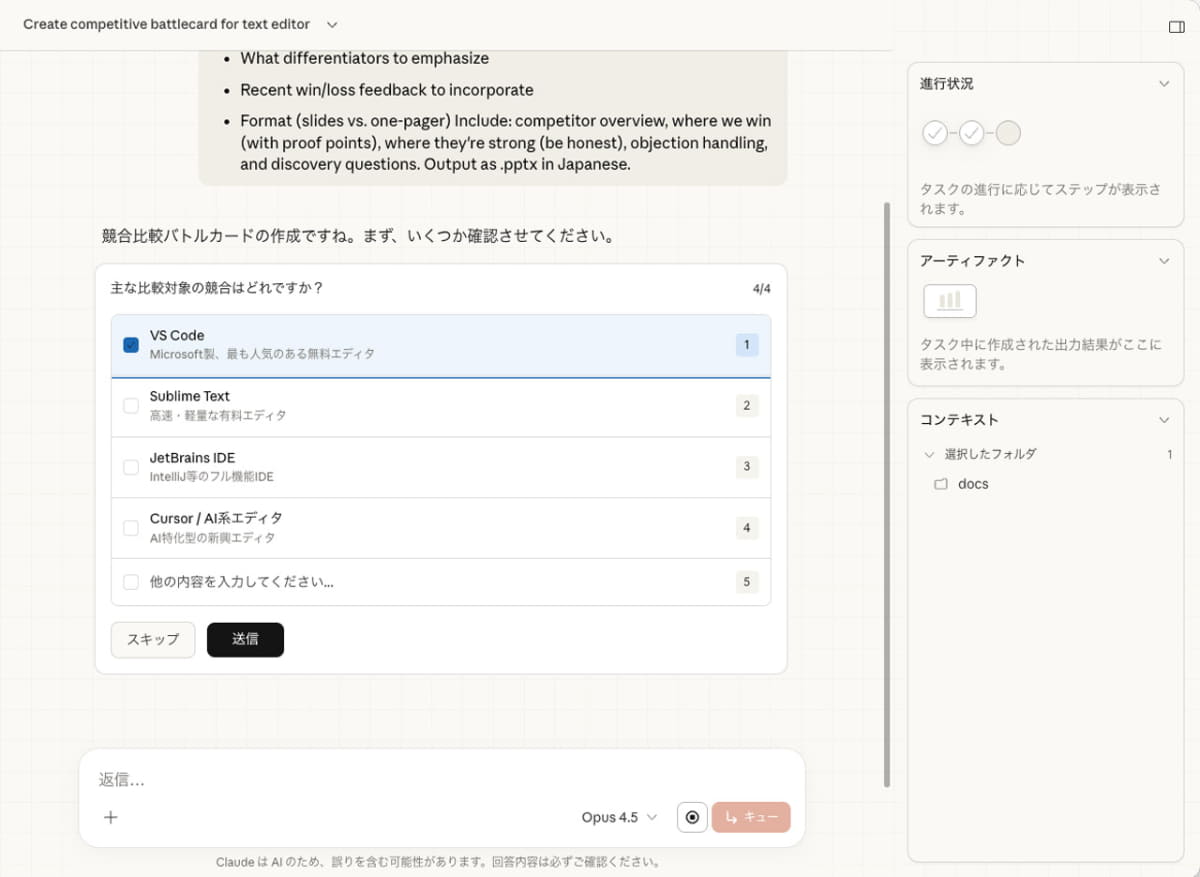Click the first completed progress step
1200x877 pixels.
tap(935, 133)
